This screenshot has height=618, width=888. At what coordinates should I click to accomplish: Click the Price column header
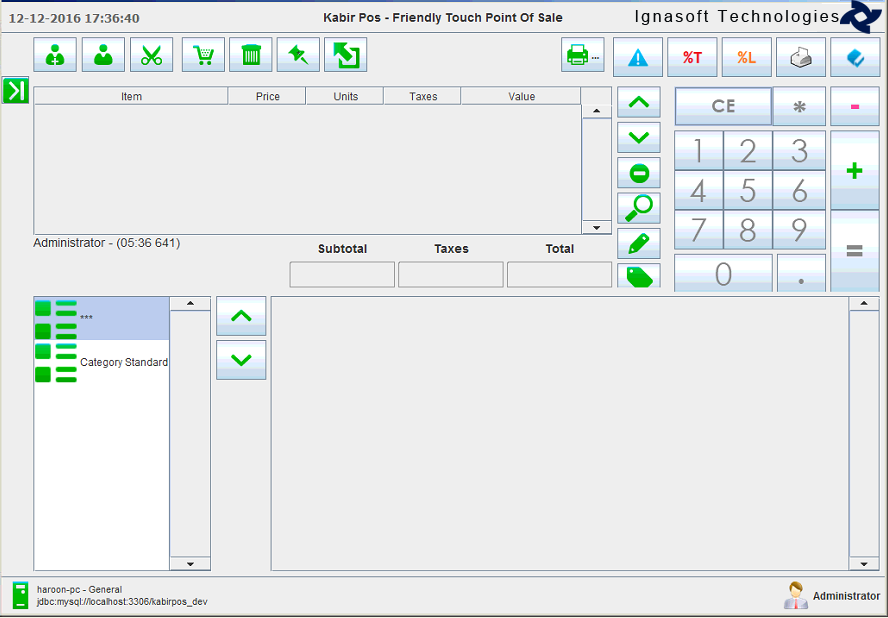coord(267,96)
